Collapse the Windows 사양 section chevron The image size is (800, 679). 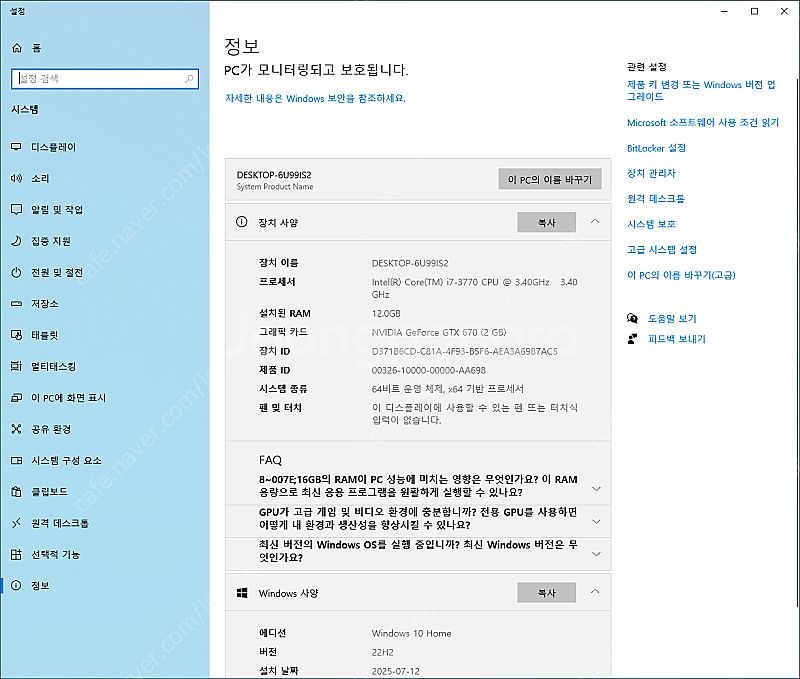tap(595, 592)
